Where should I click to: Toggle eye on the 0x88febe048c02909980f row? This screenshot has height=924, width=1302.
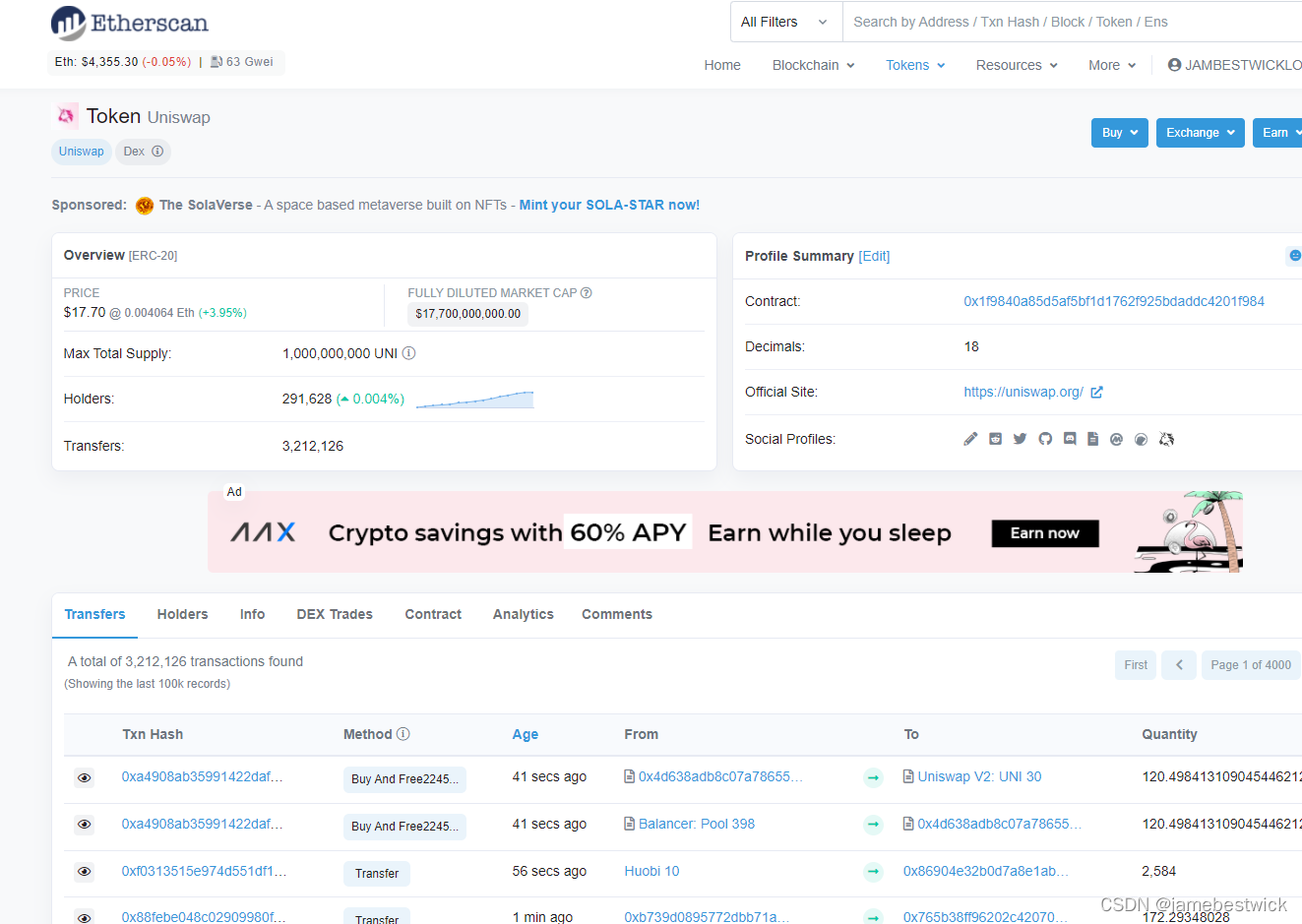pyautogui.click(x=85, y=918)
